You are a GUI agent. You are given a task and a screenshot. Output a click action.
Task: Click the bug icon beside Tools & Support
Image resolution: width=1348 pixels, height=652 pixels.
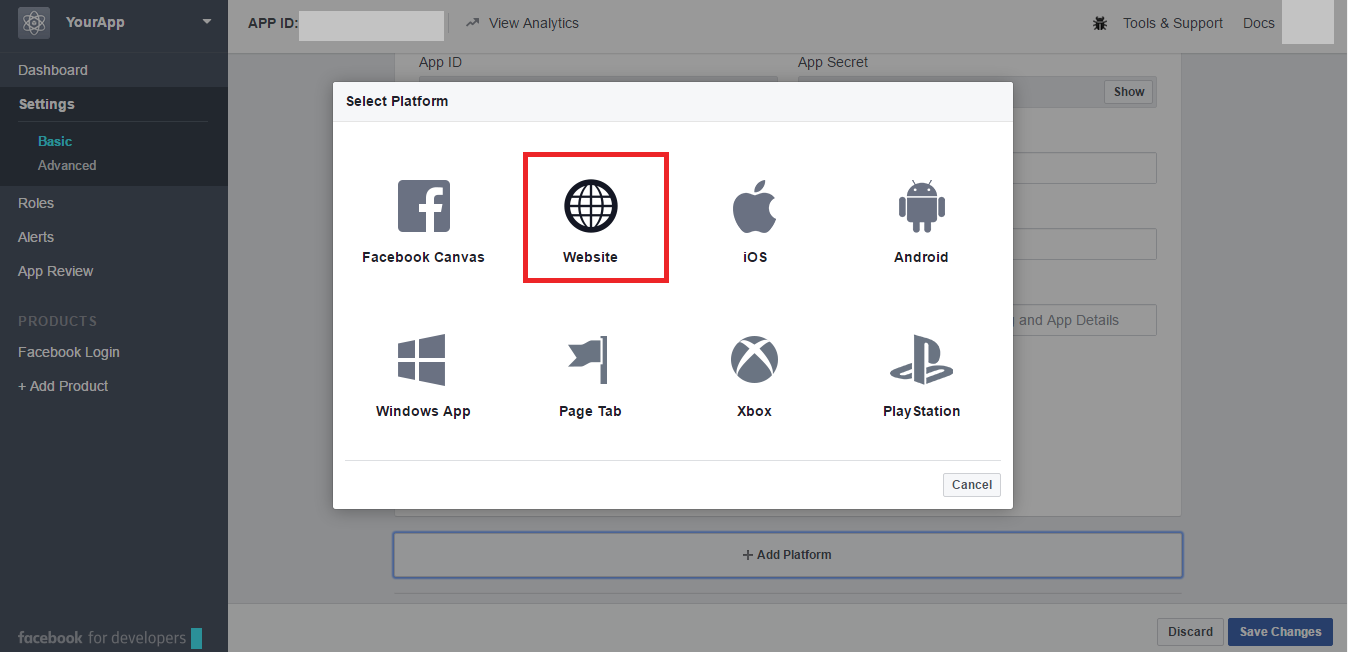[1100, 23]
